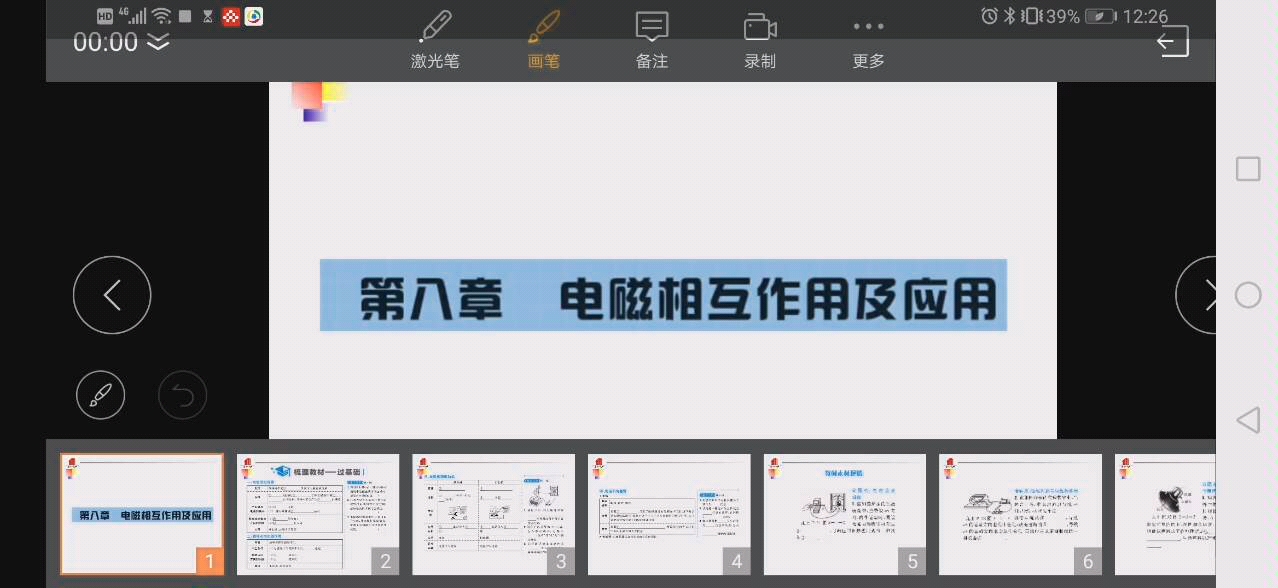The image size is (1278, 588).
Task: Advance to next slide with right arrow
Action: click(x=1210, y=295)
